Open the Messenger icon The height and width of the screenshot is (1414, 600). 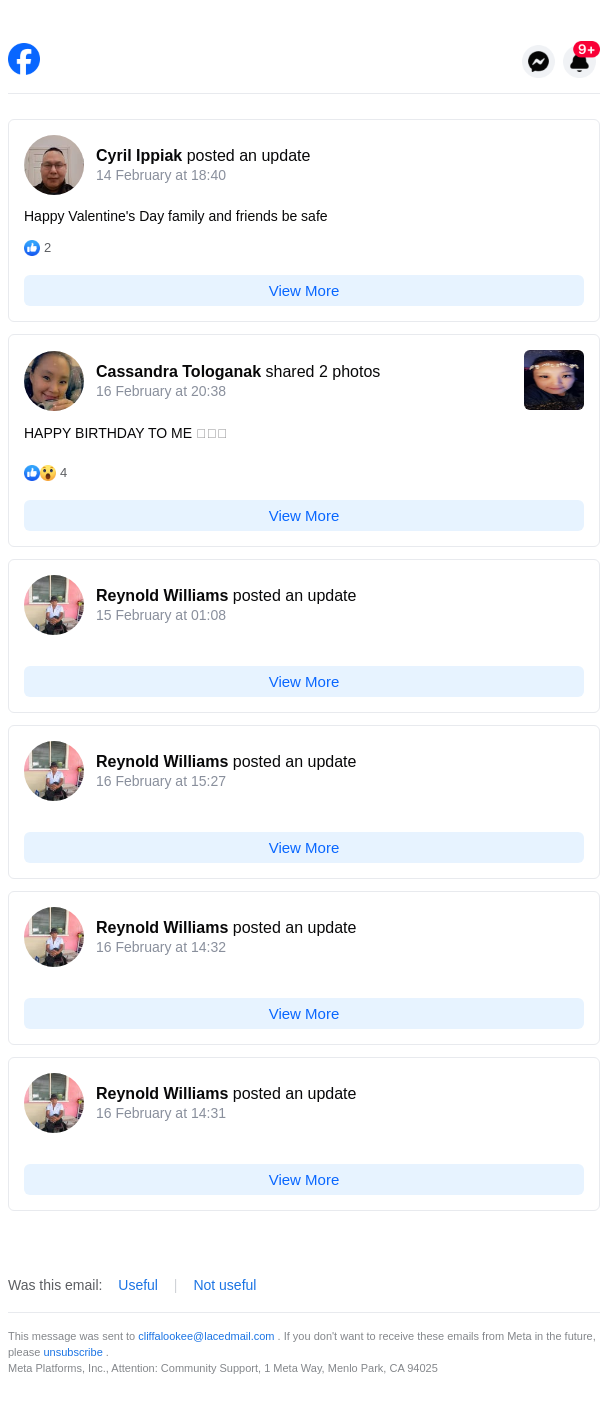click(x=538, y=62)
